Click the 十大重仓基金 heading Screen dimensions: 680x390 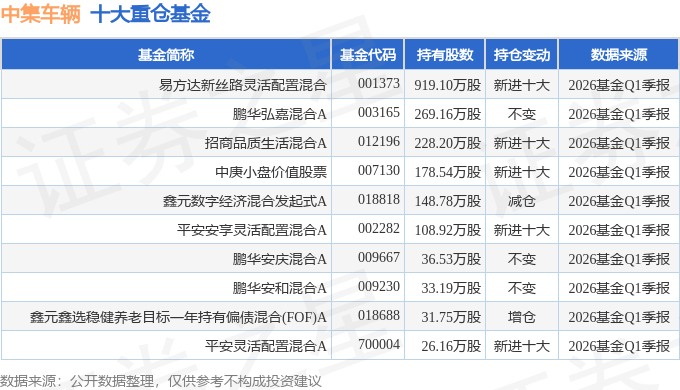point(150,13)
